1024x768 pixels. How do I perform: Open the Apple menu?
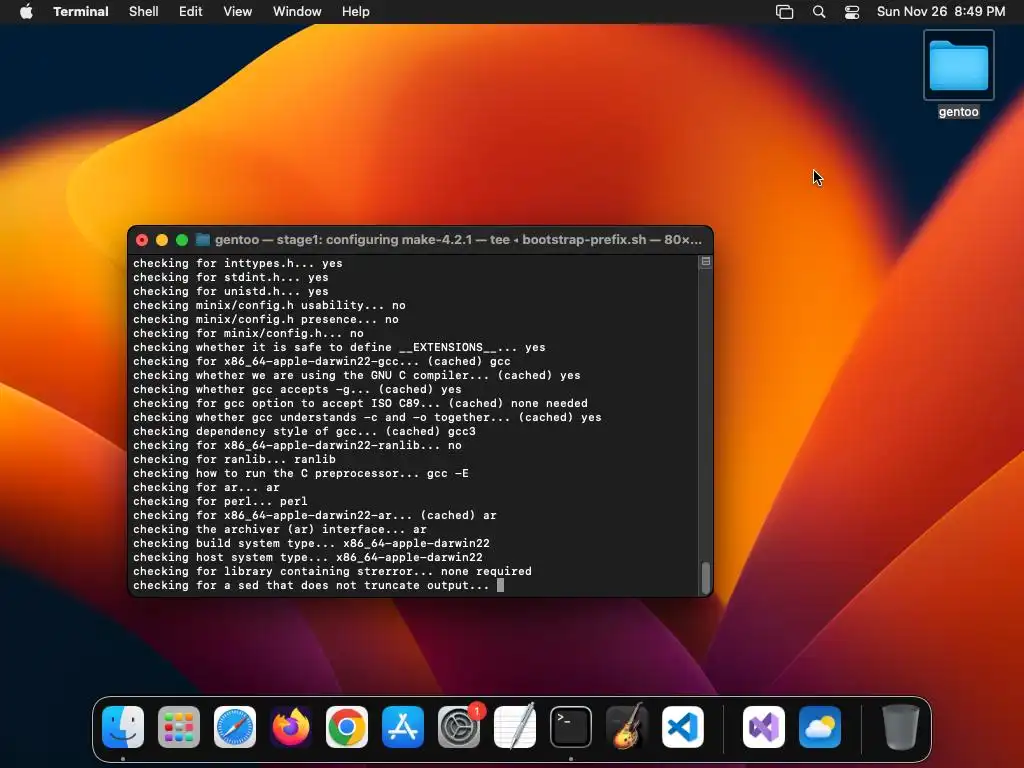[x=26, y=12]
